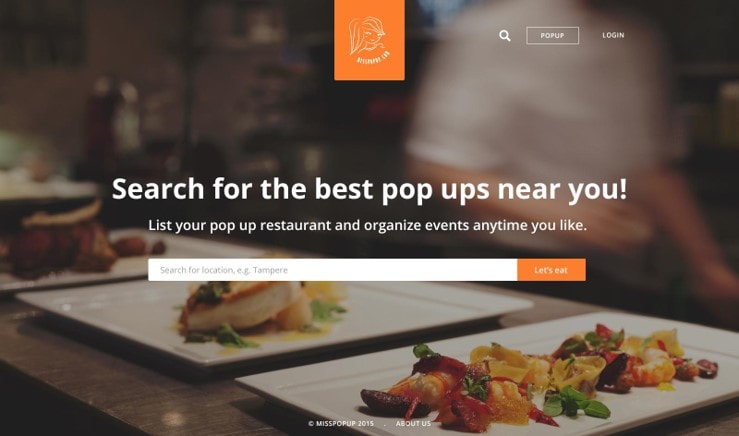This screenshot has width=739, height=436.
Task: Click the "List your pop up restaurant" subtitle
Action: pyautogui.click(x=368, y=225)
